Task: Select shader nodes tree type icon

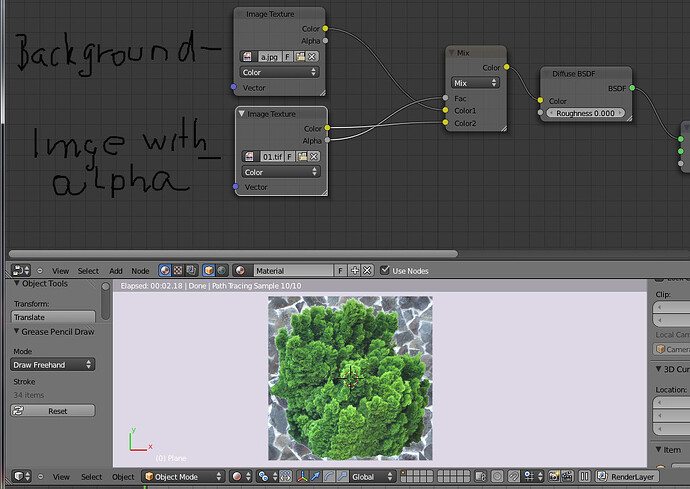Action: (165, 270)
